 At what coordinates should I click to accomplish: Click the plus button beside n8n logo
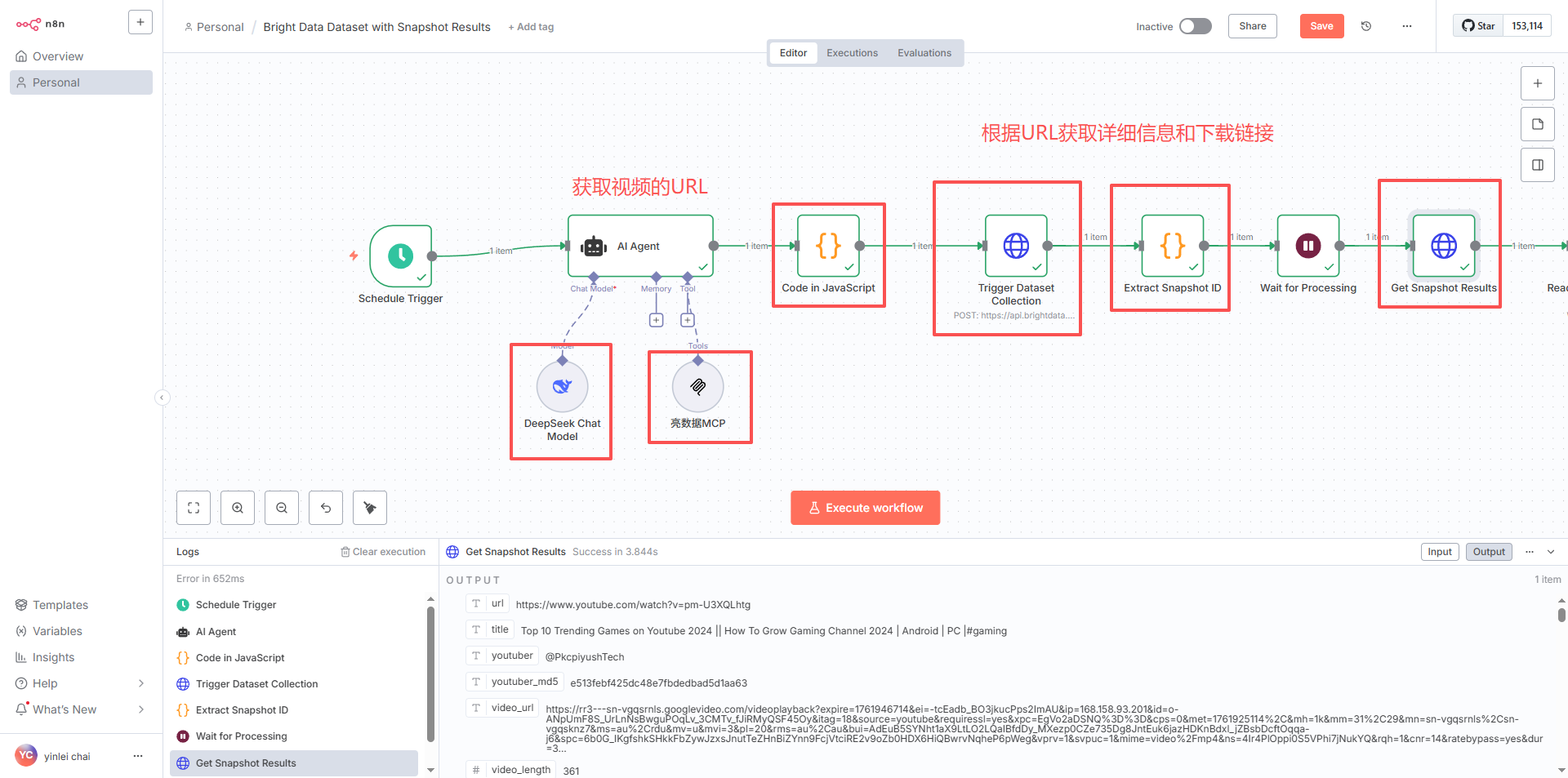(x=140, y=22)
